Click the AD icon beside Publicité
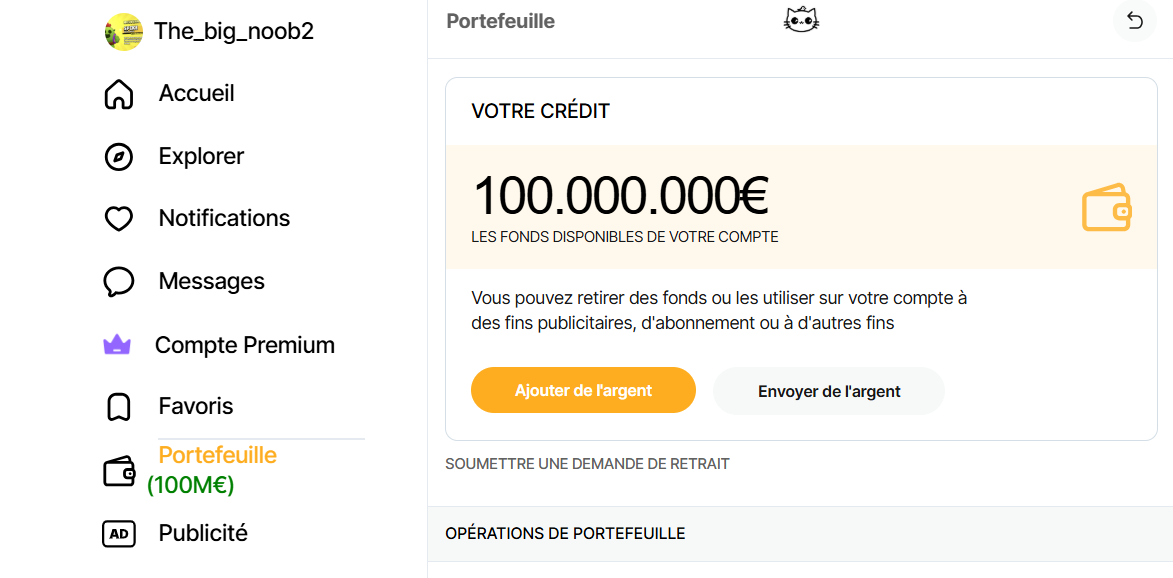The height and width of the screenshot is (578, 1173). (x=118, y=534)
